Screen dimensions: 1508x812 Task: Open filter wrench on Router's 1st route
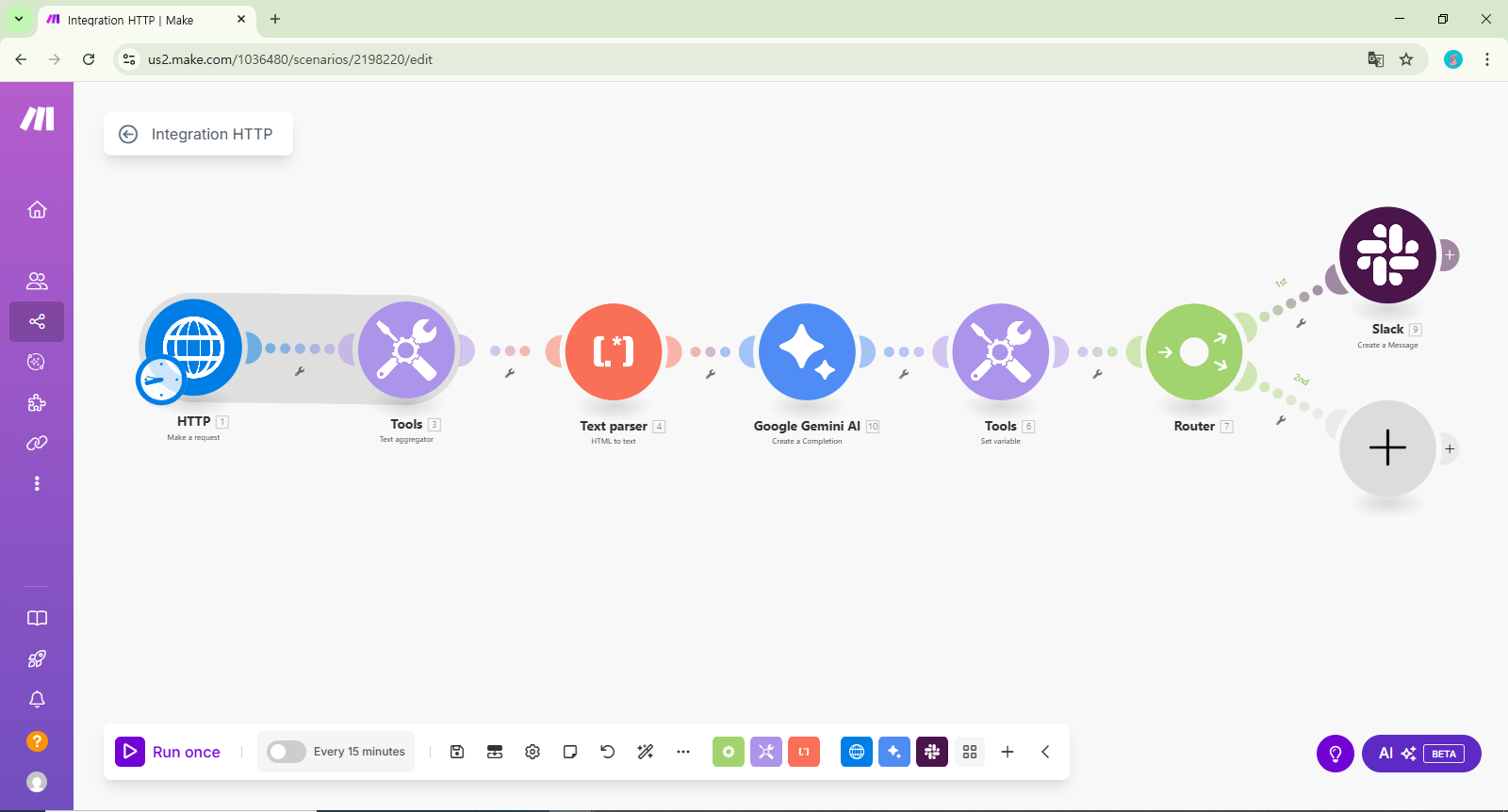(1302, 323)
